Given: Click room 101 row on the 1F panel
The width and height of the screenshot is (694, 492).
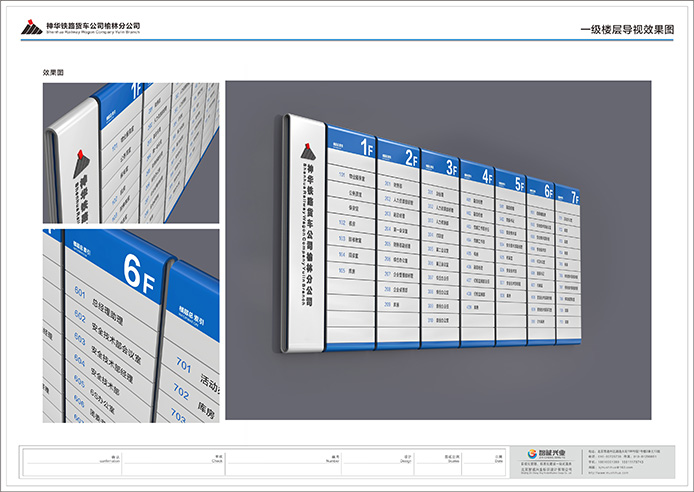Looking at the screenshot, I should [x=351, y=177].
